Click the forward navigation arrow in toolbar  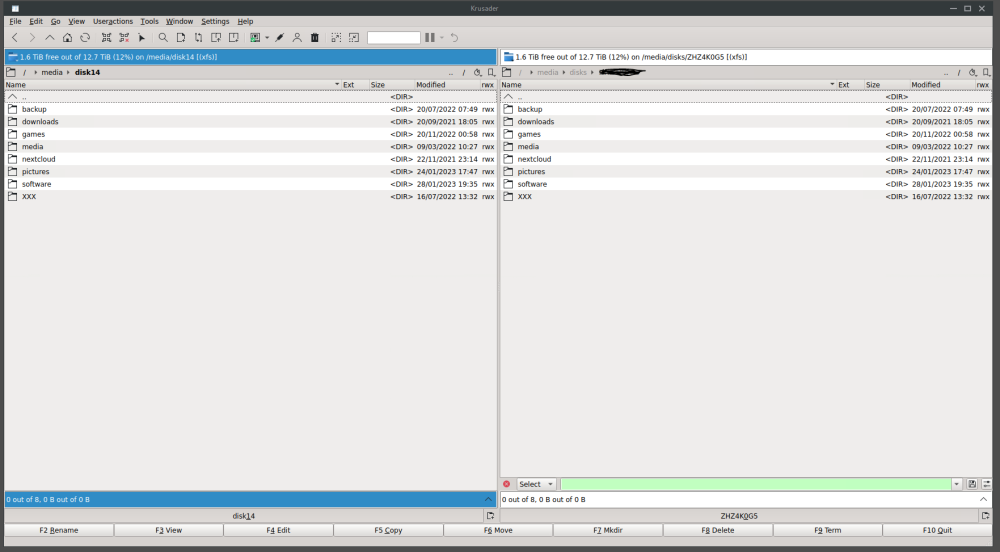pyautogui.click(x=32, y=38)
